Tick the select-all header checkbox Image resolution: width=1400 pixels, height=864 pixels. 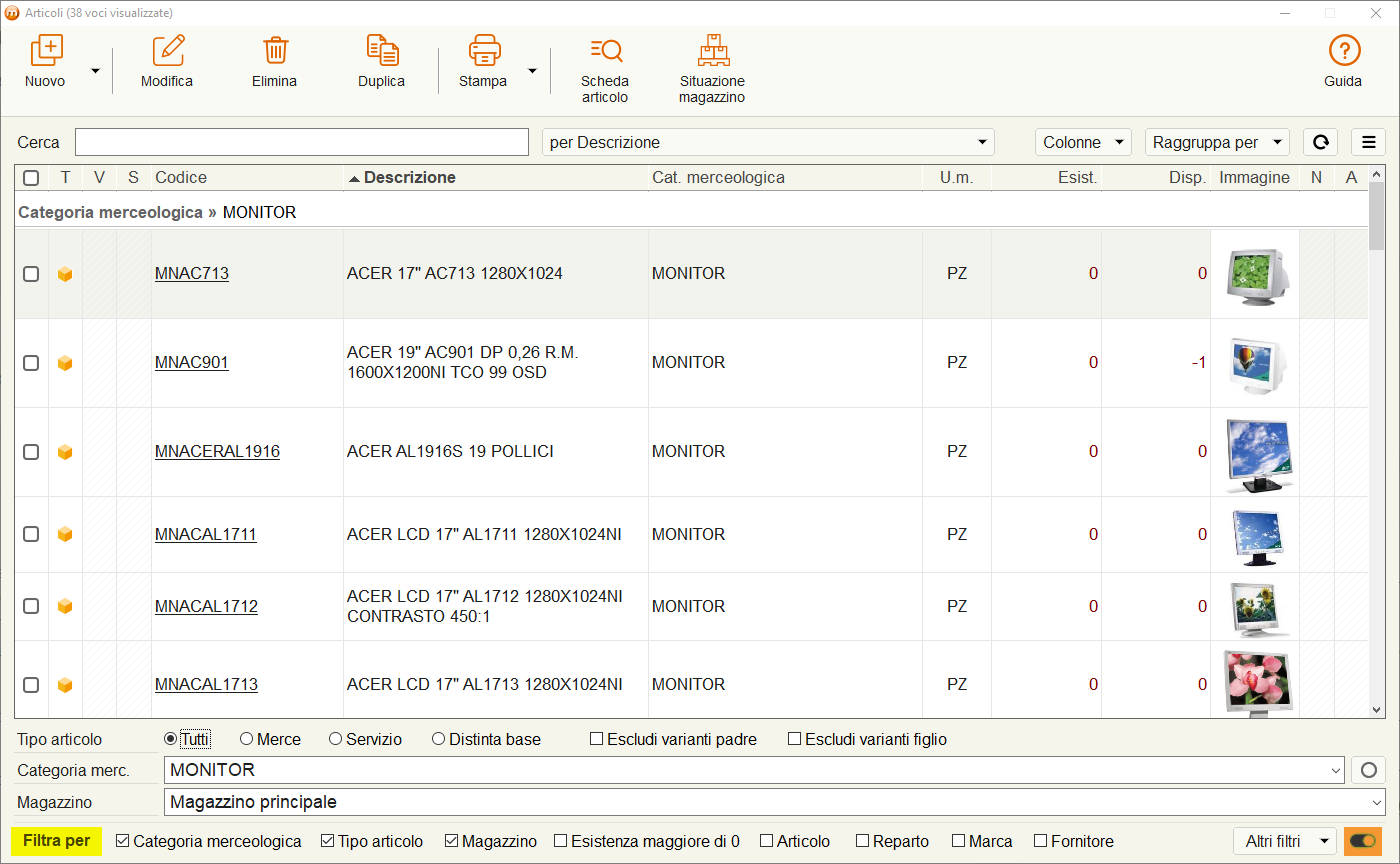[x=31, y=178]
